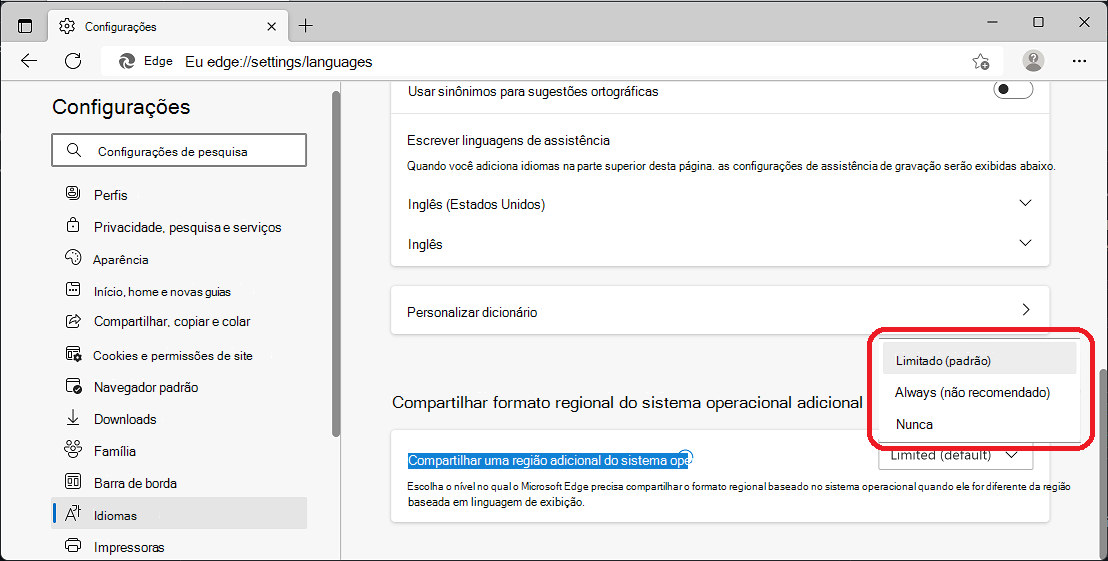Open Navegador padrão section
This screenshot has height=561, width=1108.
tap(179, 387)
